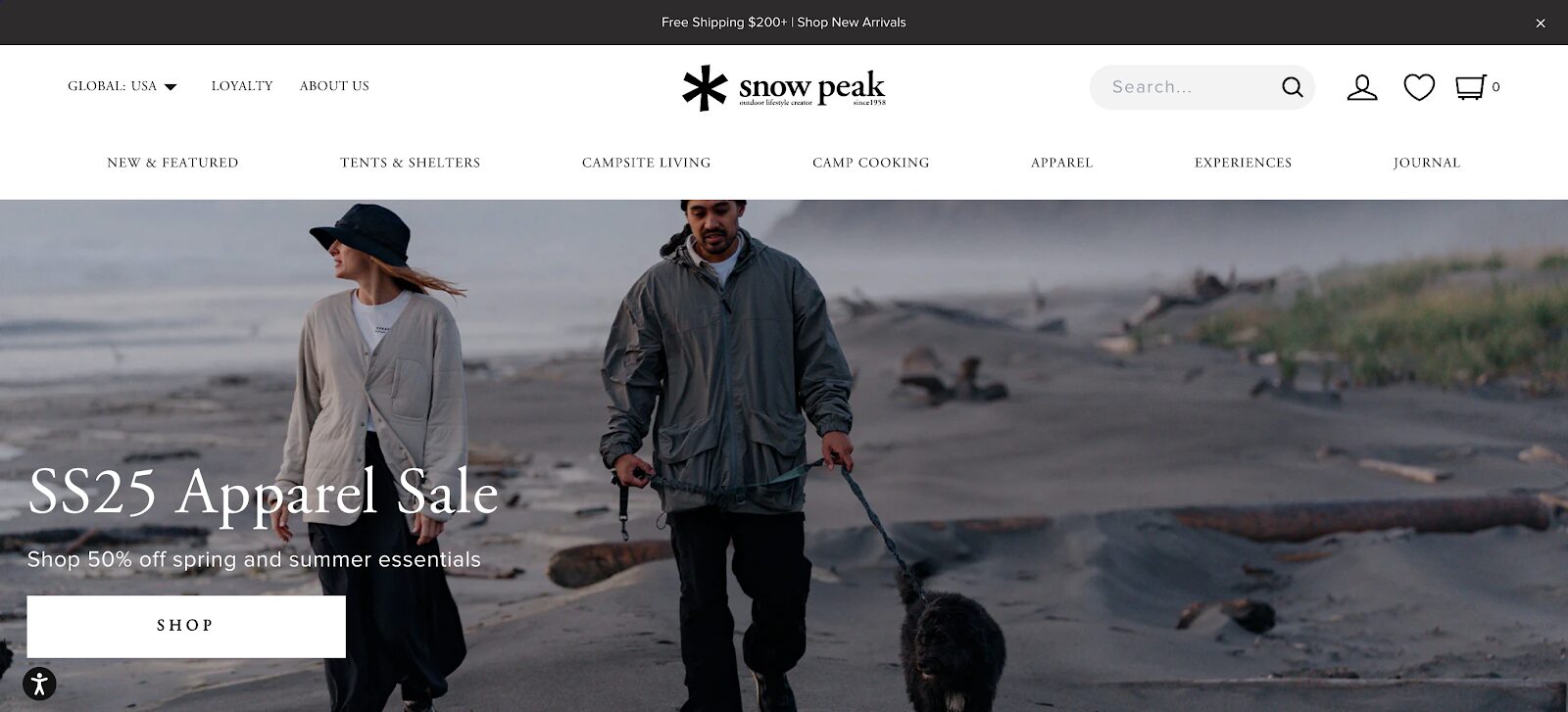Open the Tents & Shelters menu
The width and height of the screenshot is (1568, 712).
pyautogui.click(x=411, y=163)
